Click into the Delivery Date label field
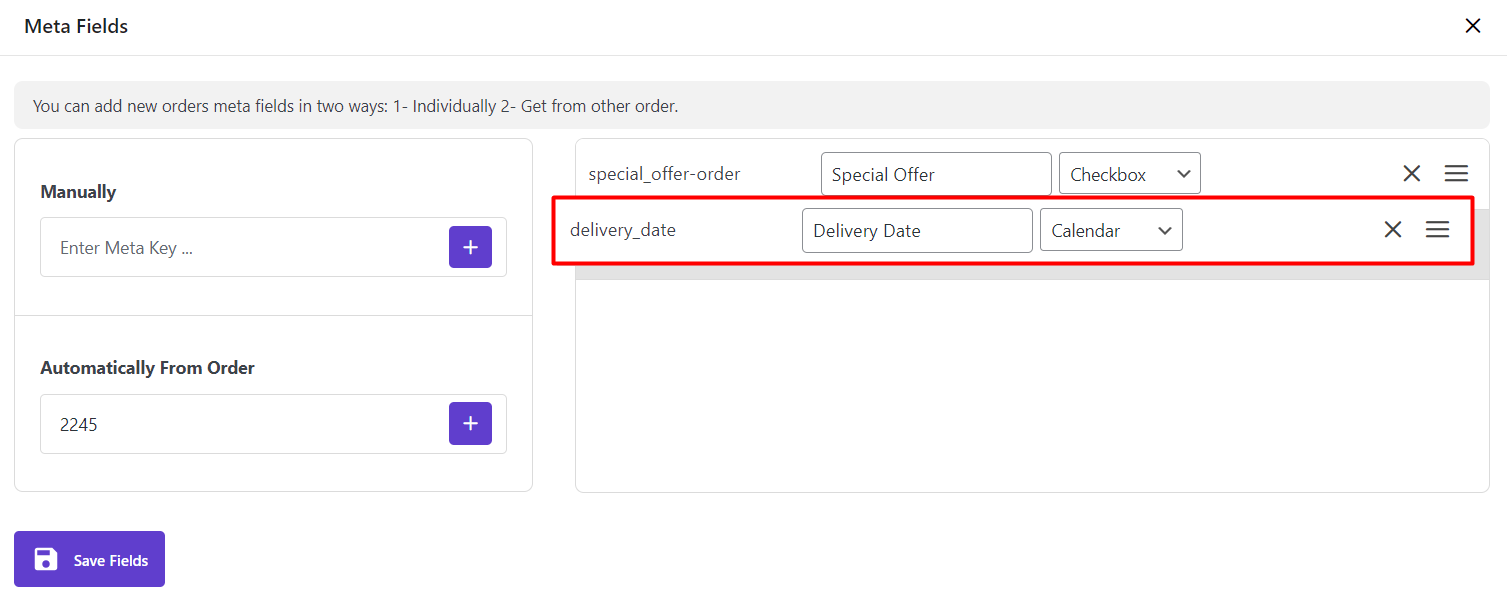The image size is (1507, 605). pos(916,230)
